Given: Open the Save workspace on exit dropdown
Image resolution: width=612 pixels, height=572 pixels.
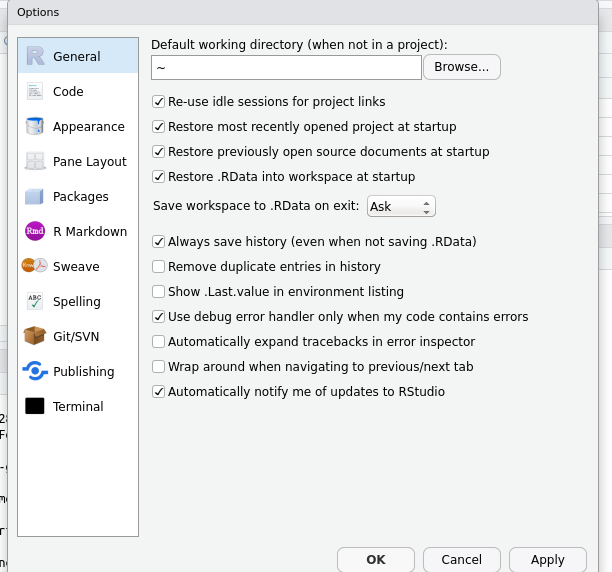Looking at the screenshot, I should [x=401, y=207].
